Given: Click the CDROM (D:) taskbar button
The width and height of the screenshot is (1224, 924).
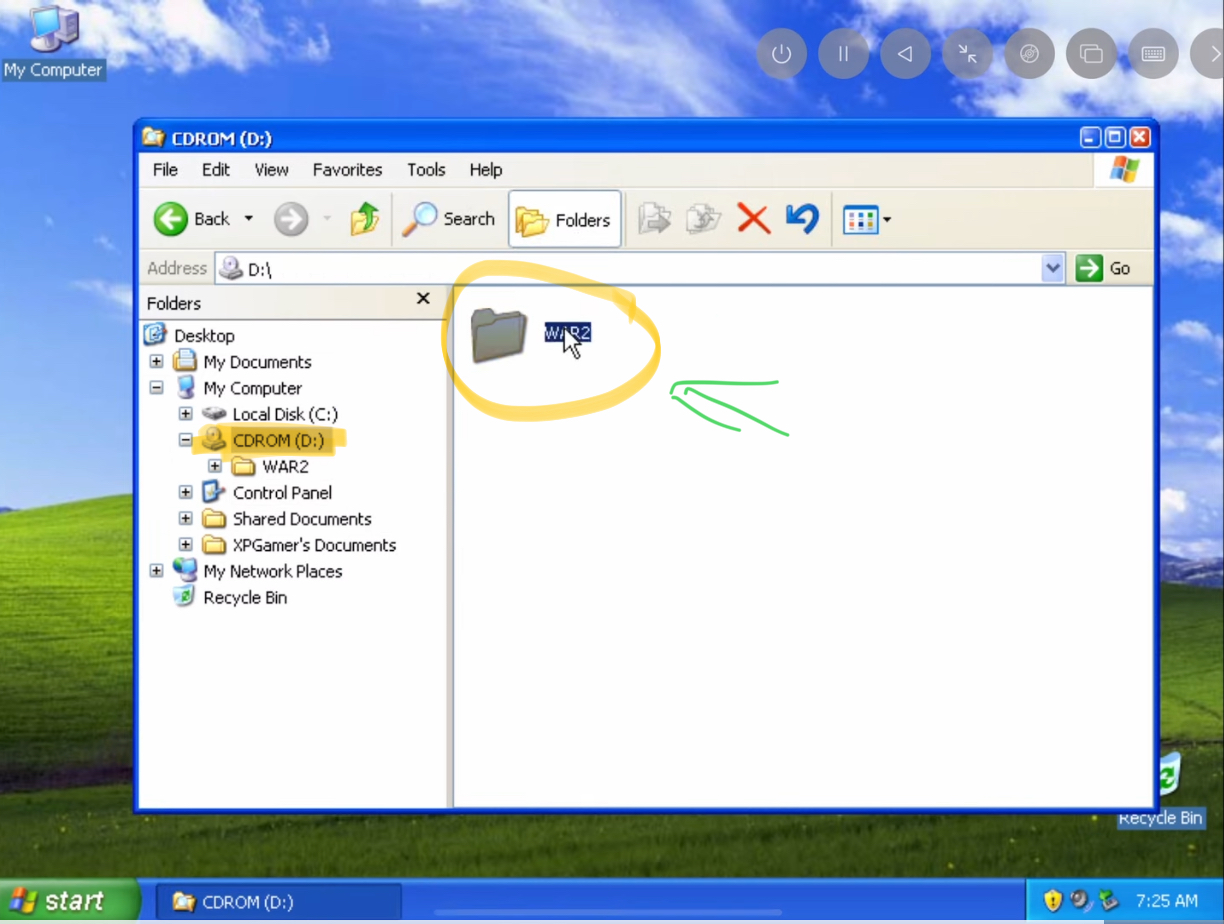Looking at the screenshot, I should (279, 902).
